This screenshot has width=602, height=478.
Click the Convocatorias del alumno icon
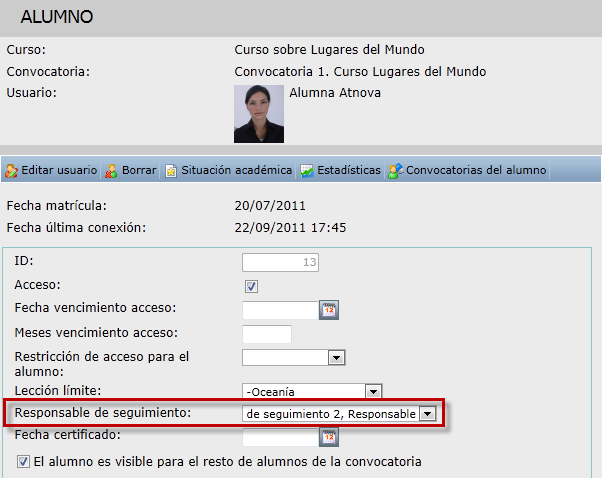(x=395, y=171)
